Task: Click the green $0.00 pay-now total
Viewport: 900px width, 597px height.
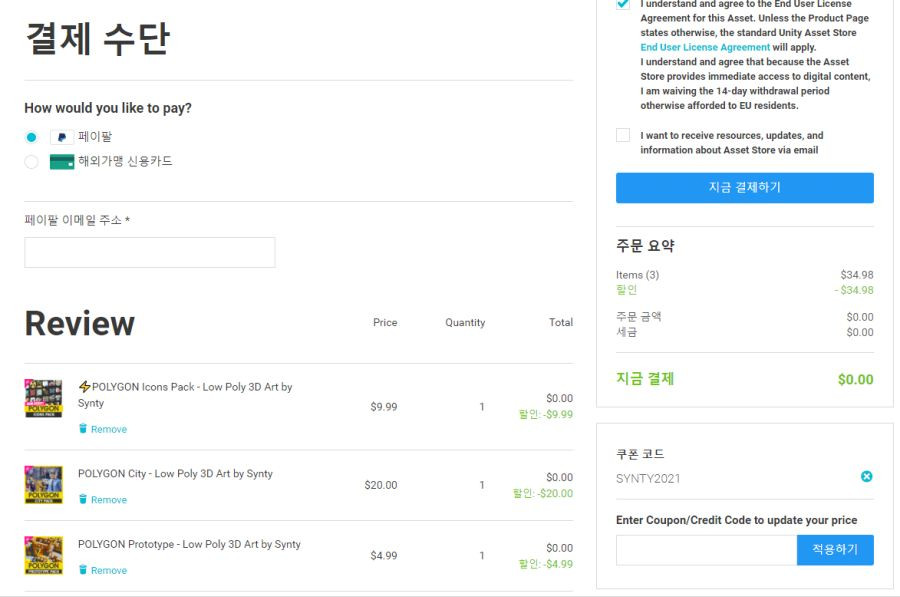Action: coord(856,379)
